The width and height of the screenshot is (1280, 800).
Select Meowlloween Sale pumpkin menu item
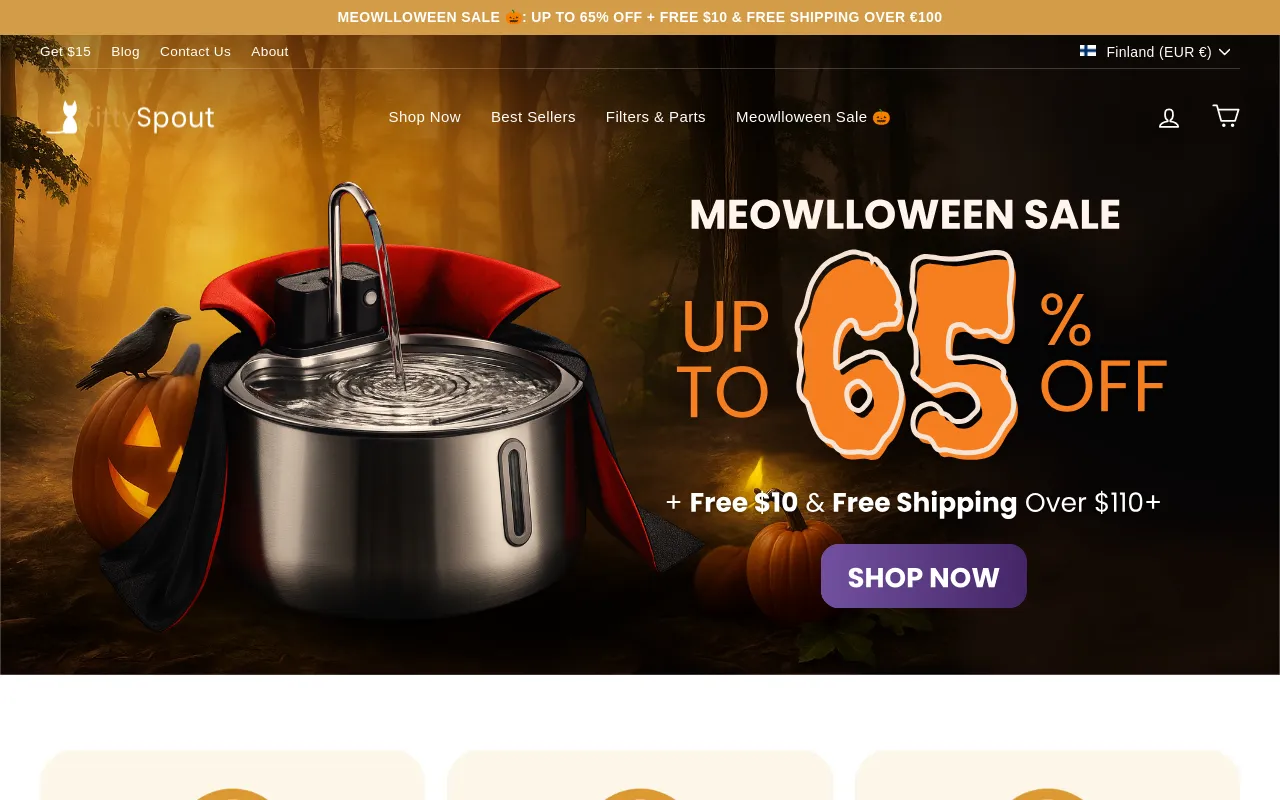point(813,117)
